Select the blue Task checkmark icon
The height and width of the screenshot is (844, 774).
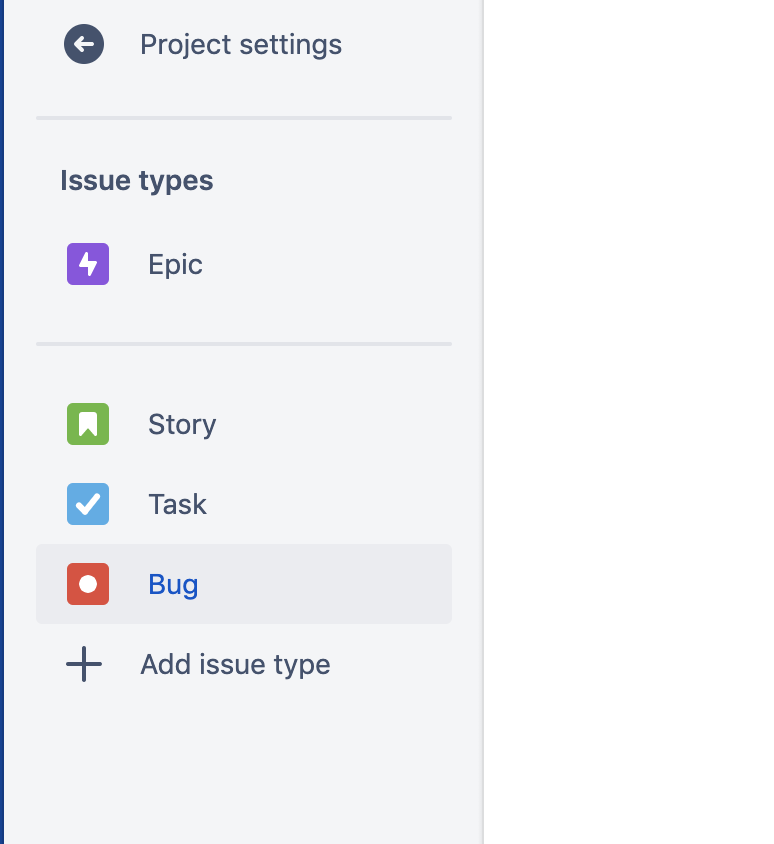click(x=87, y=503)
